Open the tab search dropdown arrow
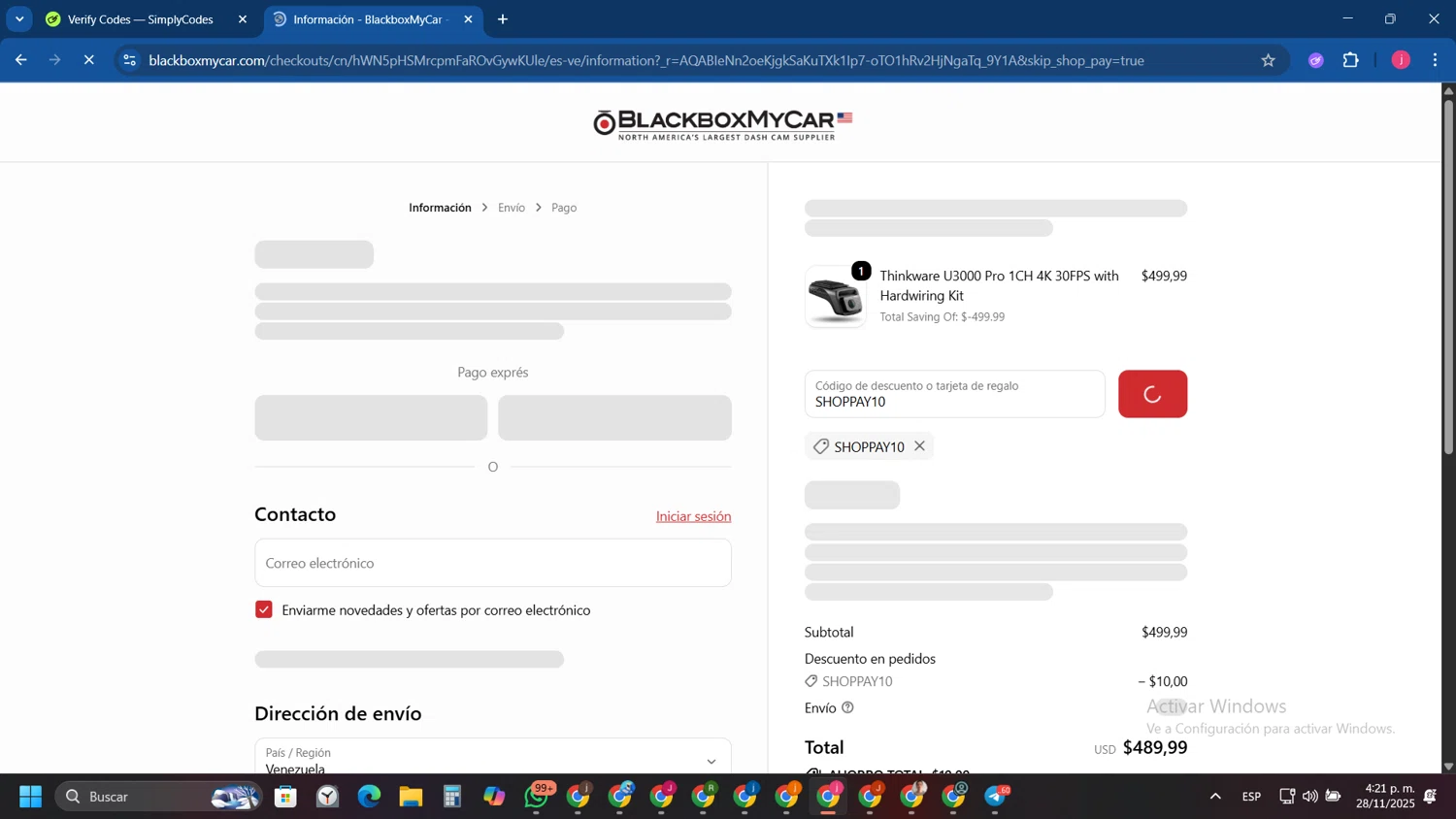 click(19, 19)
